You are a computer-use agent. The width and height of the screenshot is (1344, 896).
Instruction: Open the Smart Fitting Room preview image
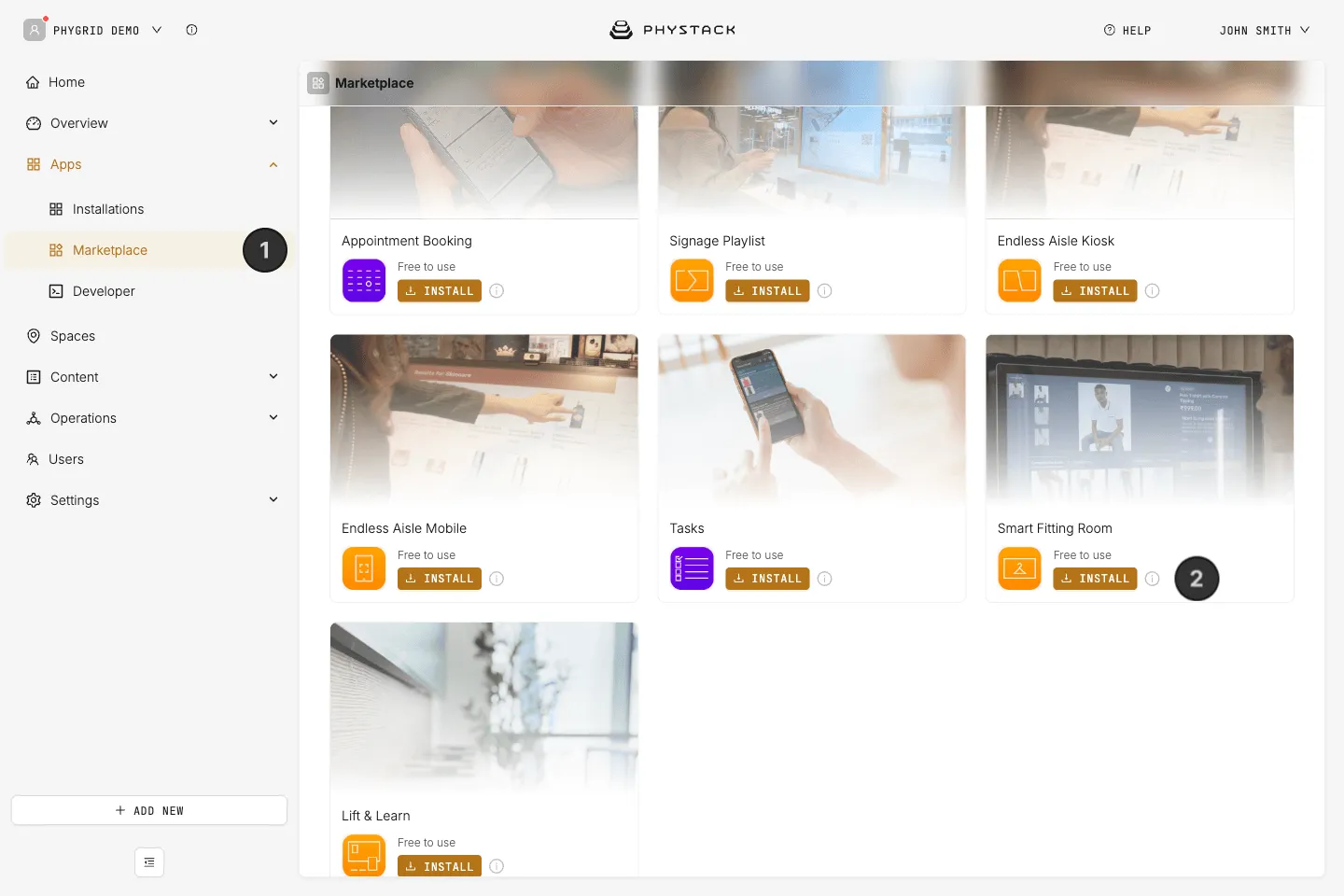pyautogui.click(x=1140, y=420)
